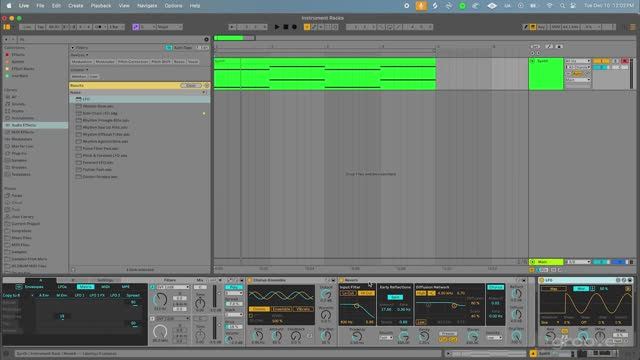Click the purple scale mode icon
Image resolution: width=640 pixels, height=360 pixels.
click(x=136, y=27)
